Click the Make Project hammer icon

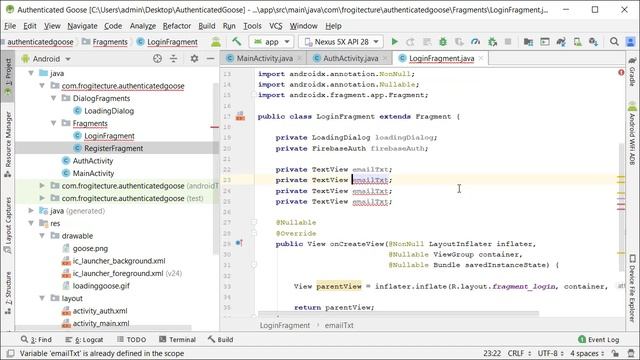[x=236, y=41]
